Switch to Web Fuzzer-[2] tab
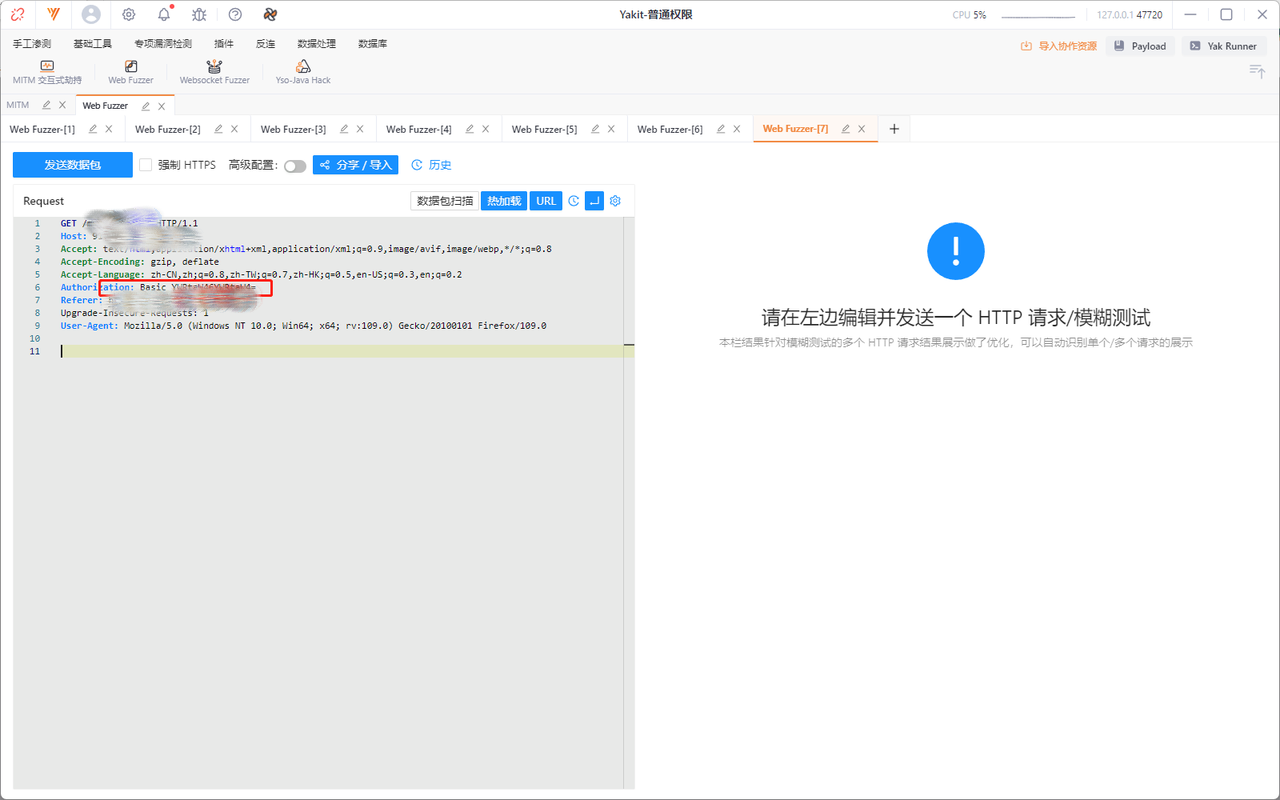 click(x=168, y=129)
